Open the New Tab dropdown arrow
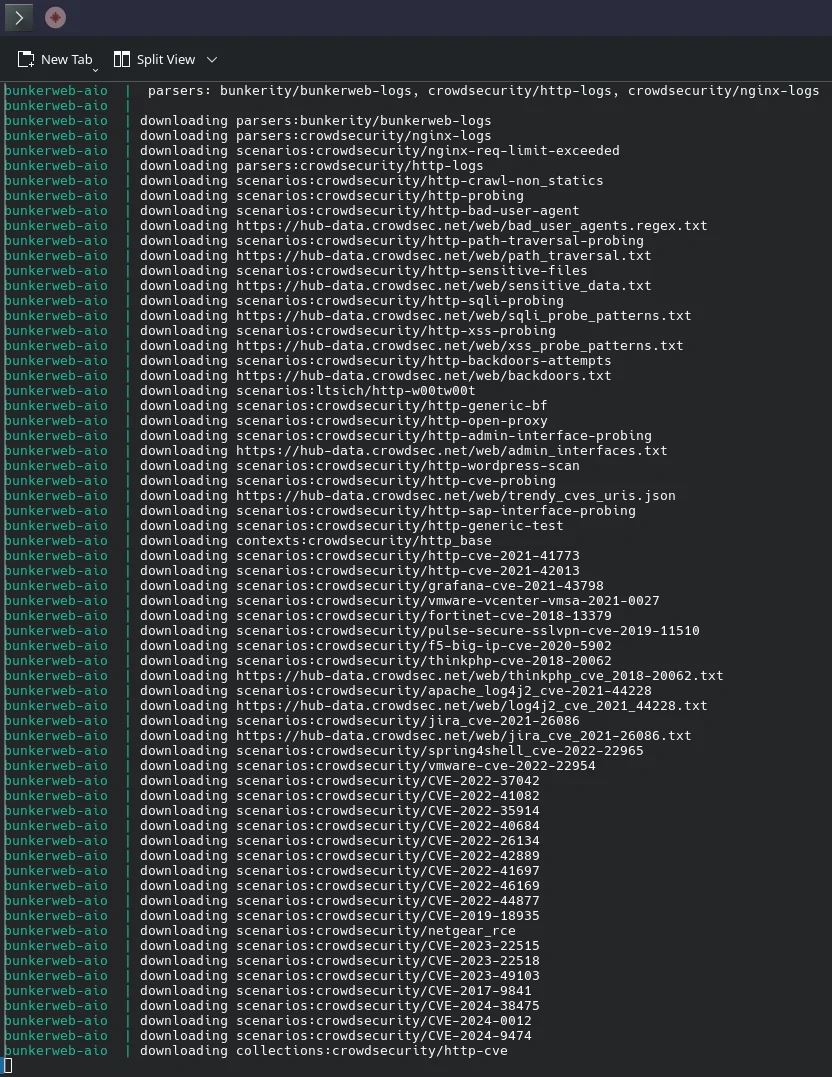The image size is (832, 1077). [x=95, y=70]
